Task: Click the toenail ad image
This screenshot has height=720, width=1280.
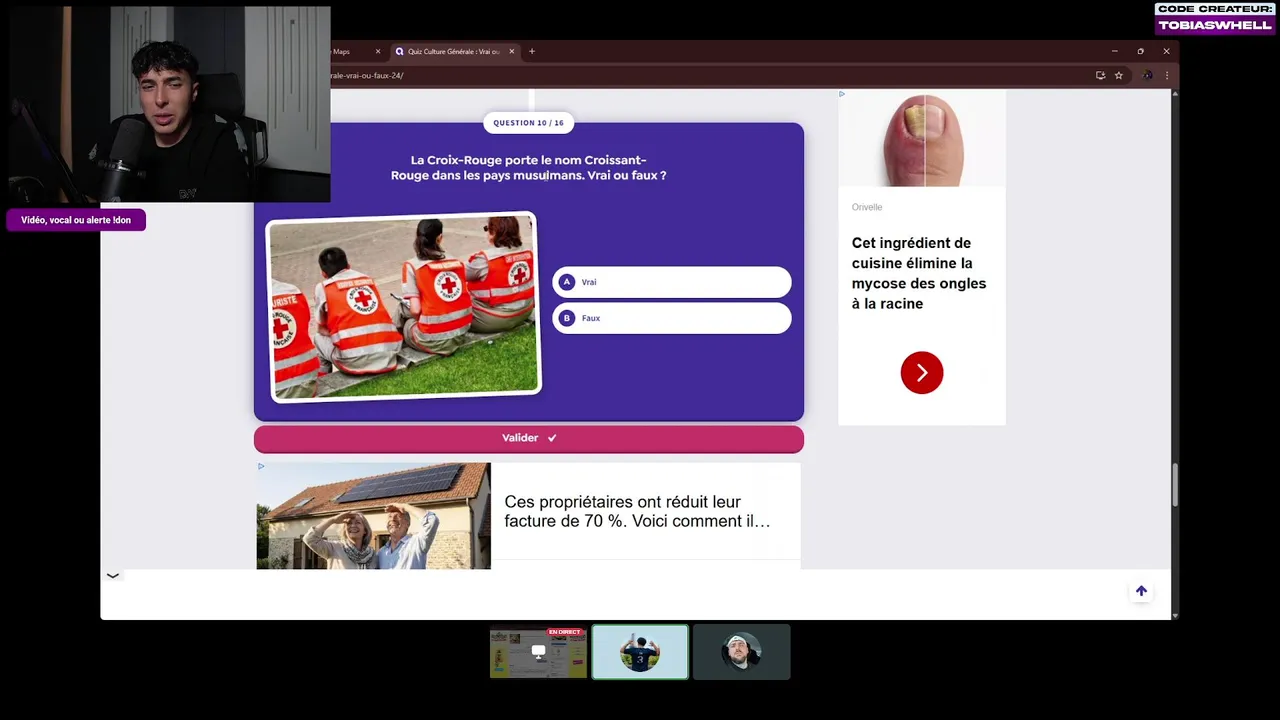Action: click(922, 139)
